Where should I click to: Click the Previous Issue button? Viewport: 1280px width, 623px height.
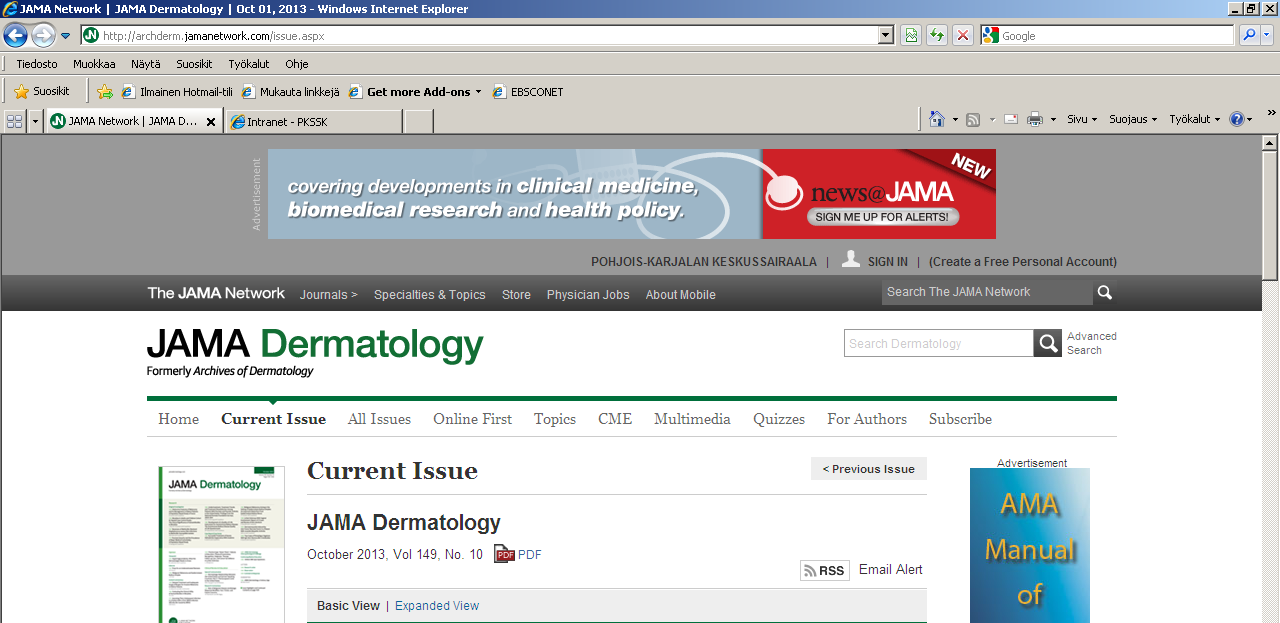click(869, 469)
